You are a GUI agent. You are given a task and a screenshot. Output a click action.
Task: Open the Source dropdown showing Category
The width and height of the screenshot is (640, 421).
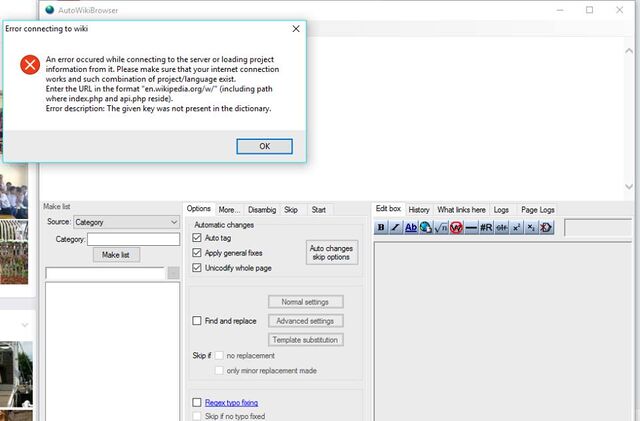coord(127,222)
